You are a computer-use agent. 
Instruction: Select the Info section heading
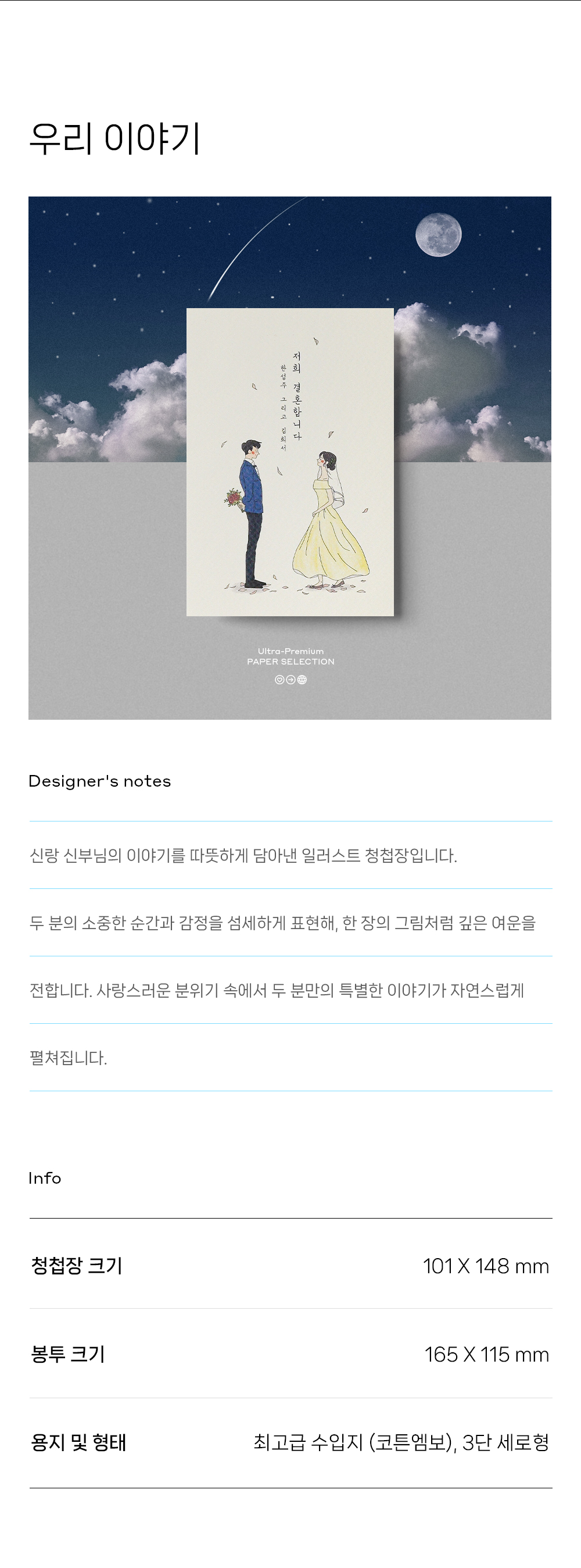[45, 1178]
